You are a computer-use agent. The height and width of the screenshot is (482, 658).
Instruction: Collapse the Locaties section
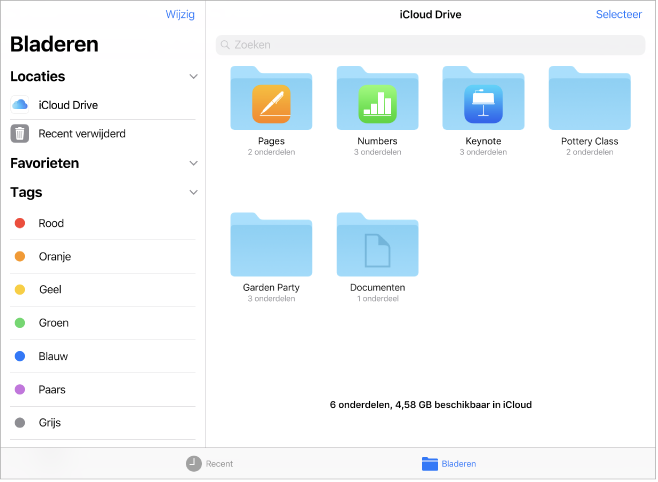point(193,76)
